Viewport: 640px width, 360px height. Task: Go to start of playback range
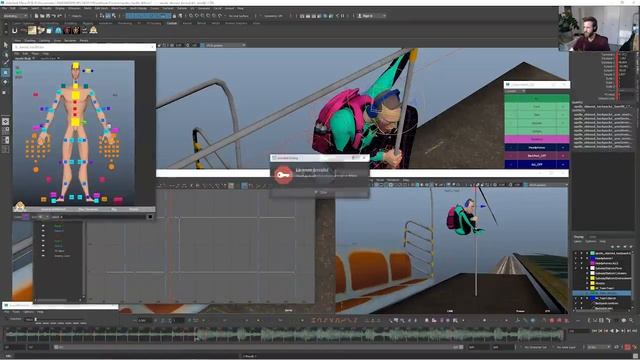pyautogui.click(x=595, y=331)
